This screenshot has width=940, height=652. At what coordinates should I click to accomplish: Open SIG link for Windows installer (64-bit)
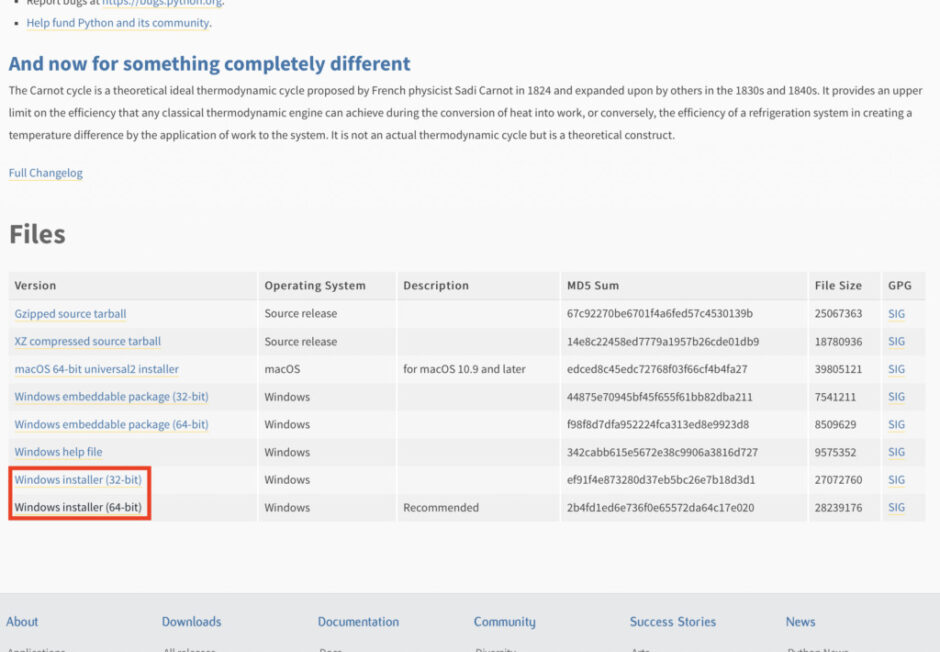896,508
